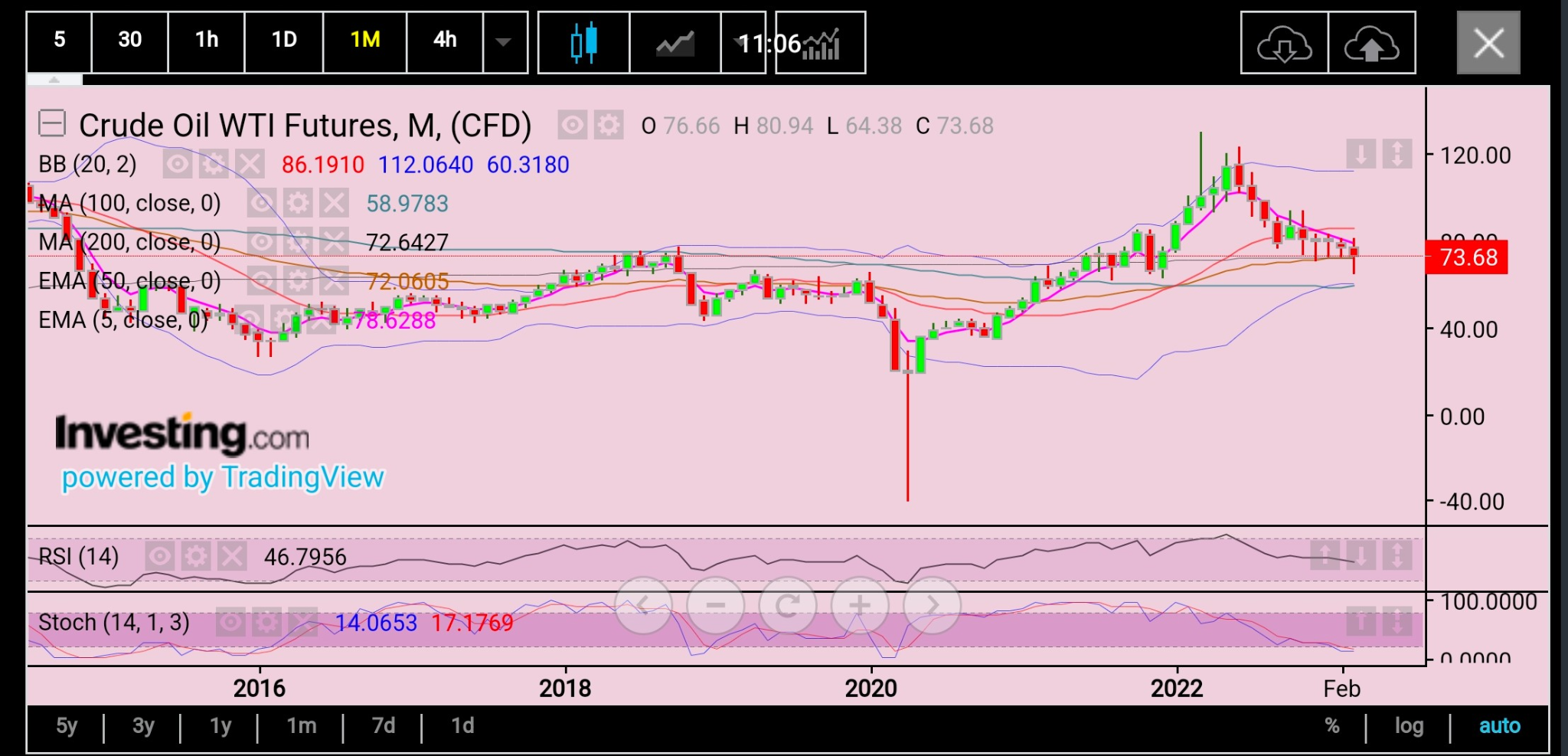Set range to 1y
Viewport: 1568px width, 756px height.
220,726
